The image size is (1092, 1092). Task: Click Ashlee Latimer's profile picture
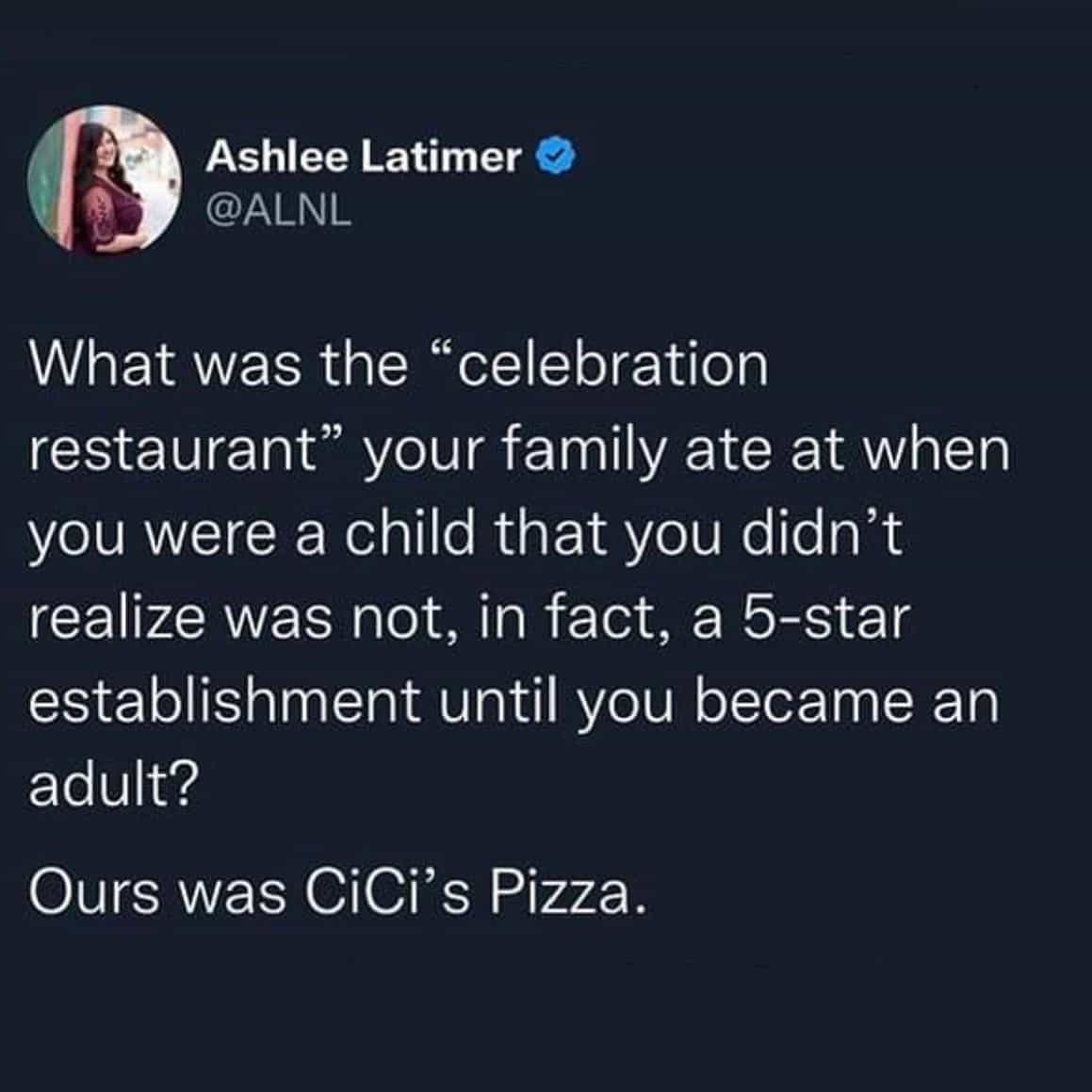click(104, 179)
